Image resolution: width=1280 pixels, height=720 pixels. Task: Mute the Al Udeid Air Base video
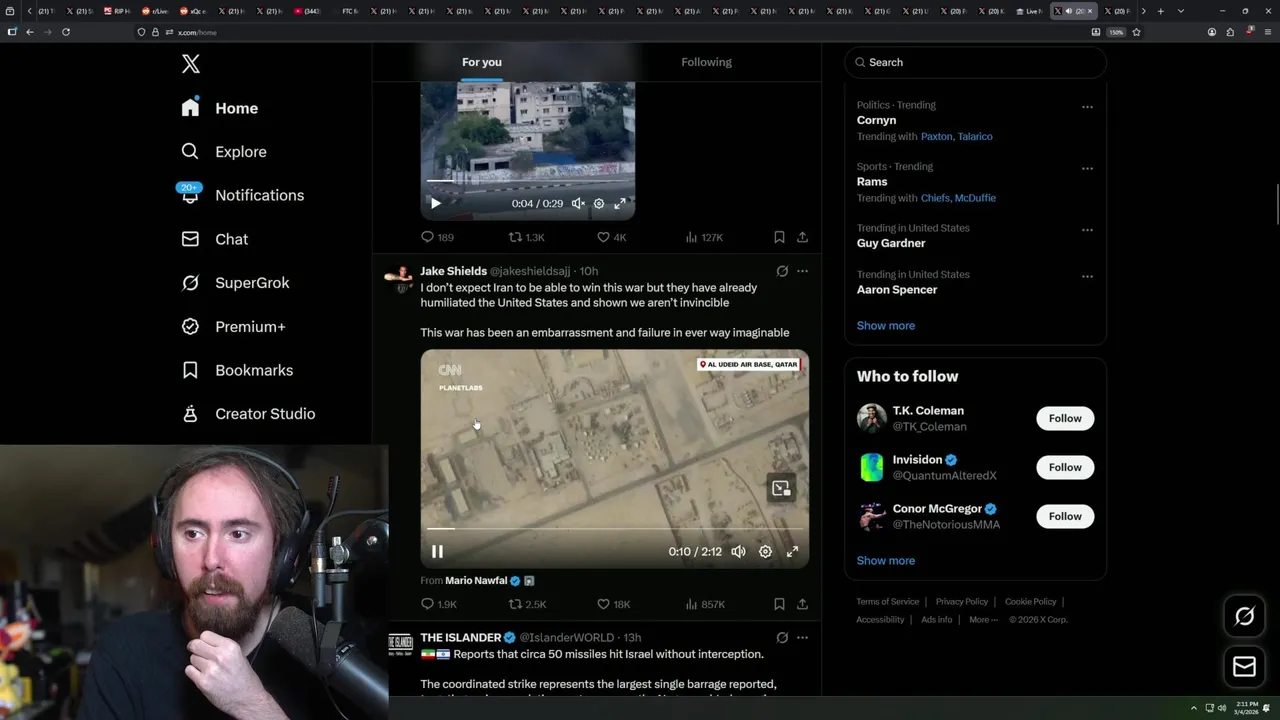click(x=738, y=551)
